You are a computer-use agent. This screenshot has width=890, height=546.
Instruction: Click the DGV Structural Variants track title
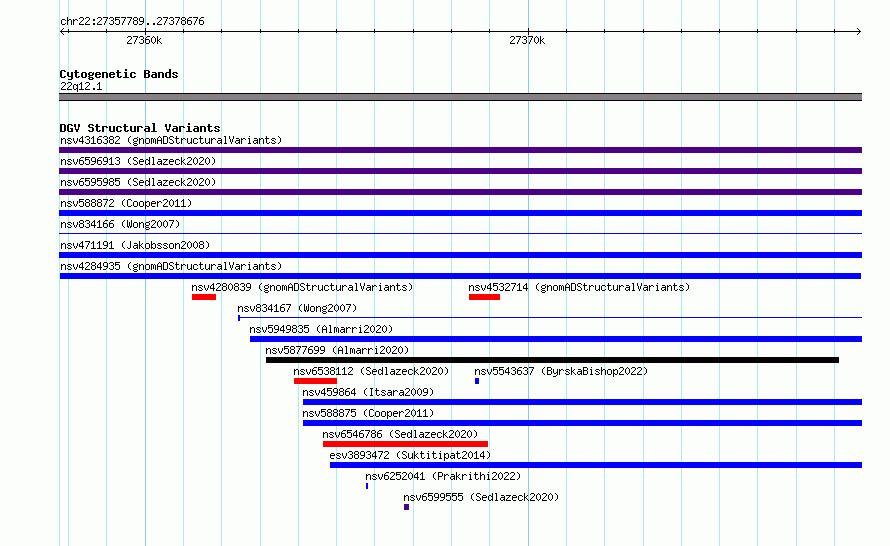tap(140, 128)
